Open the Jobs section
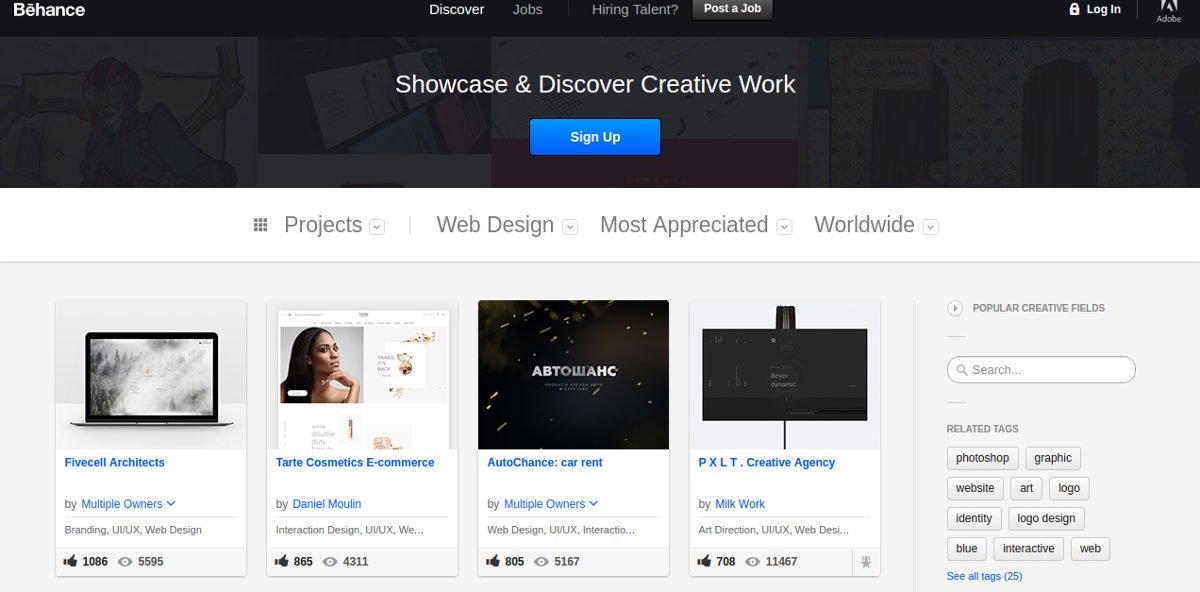Image resolution: width=1200 pixels, height=592 pixels. pos(527,9)
